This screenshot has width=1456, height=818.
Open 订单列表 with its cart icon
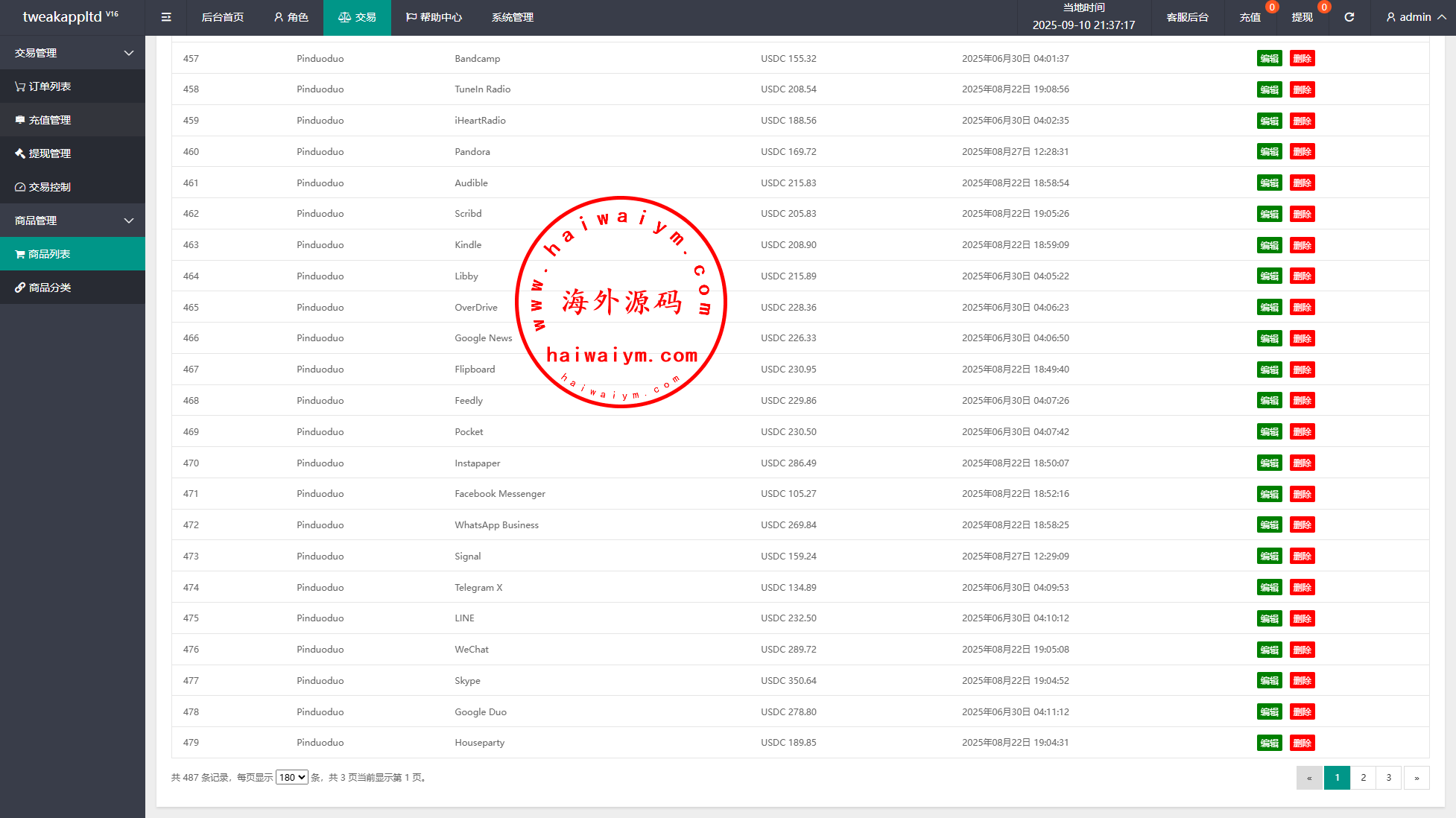pyautogui.click(x=43, y=86)
